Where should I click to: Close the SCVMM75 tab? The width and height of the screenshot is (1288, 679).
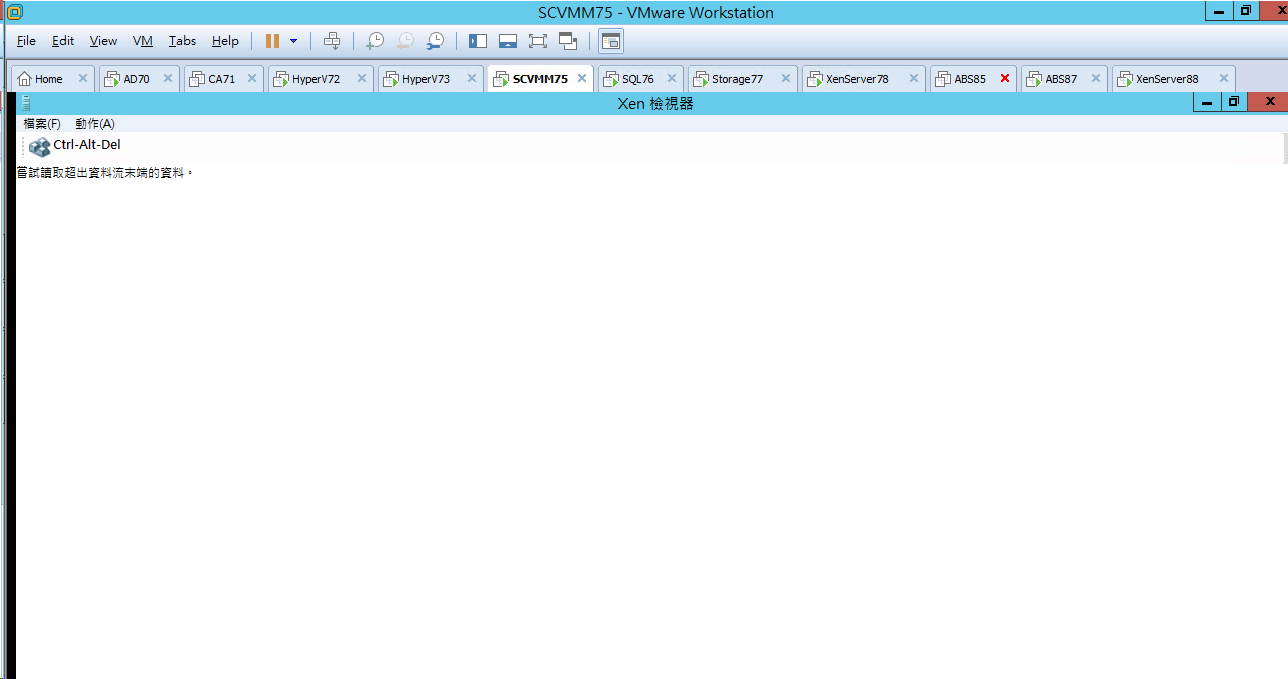(582, 78)
